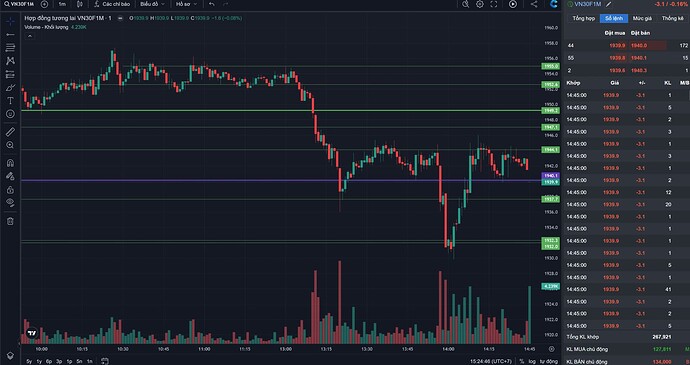Select the forecasting and measurement tool
Screen dimensions: 690x365
pyautogui.click(x=10, y=74)
